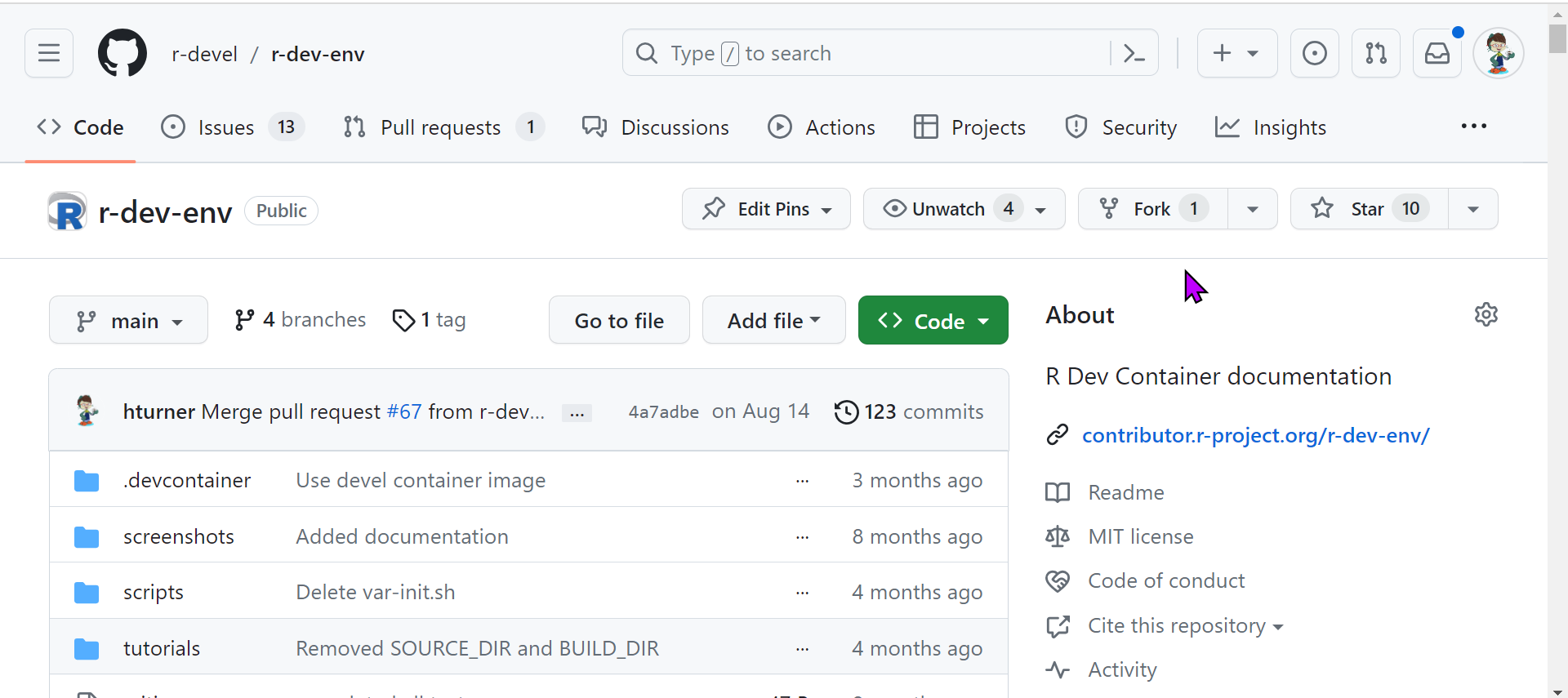
Task: Switch to the Issues tab
Action: coord(232,127)
